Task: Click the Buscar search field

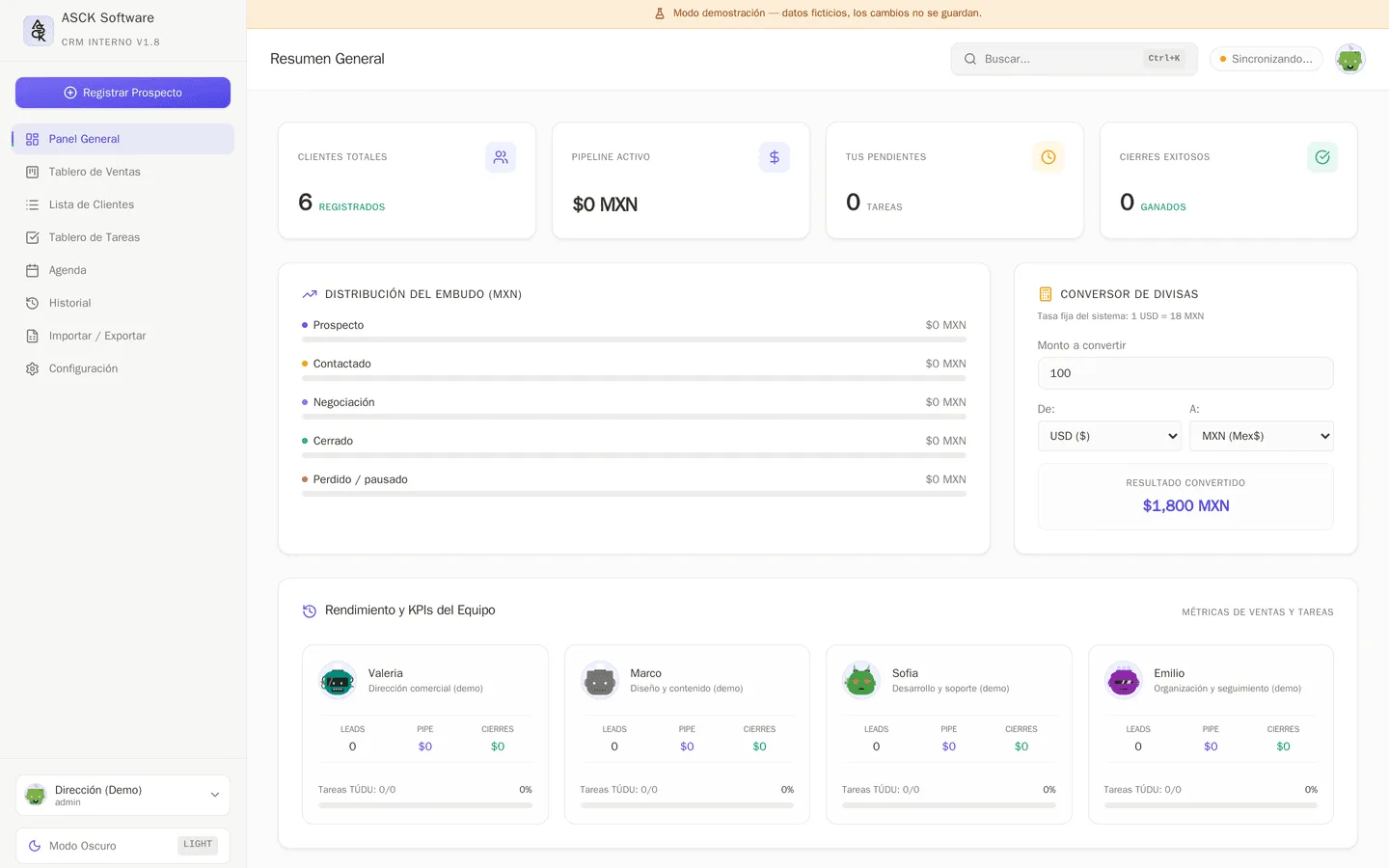Action: [1074, 59]
